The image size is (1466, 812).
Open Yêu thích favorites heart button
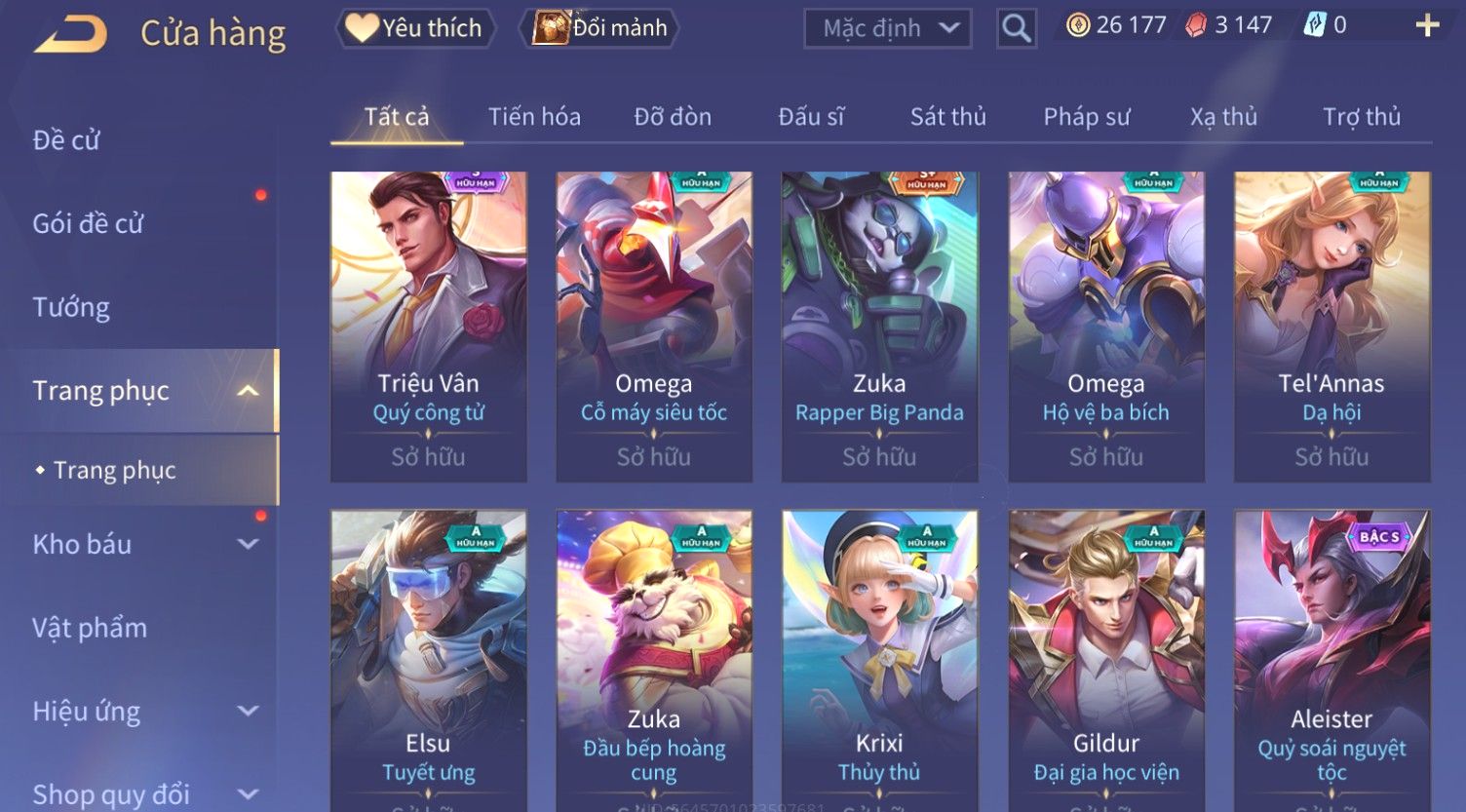416,28
